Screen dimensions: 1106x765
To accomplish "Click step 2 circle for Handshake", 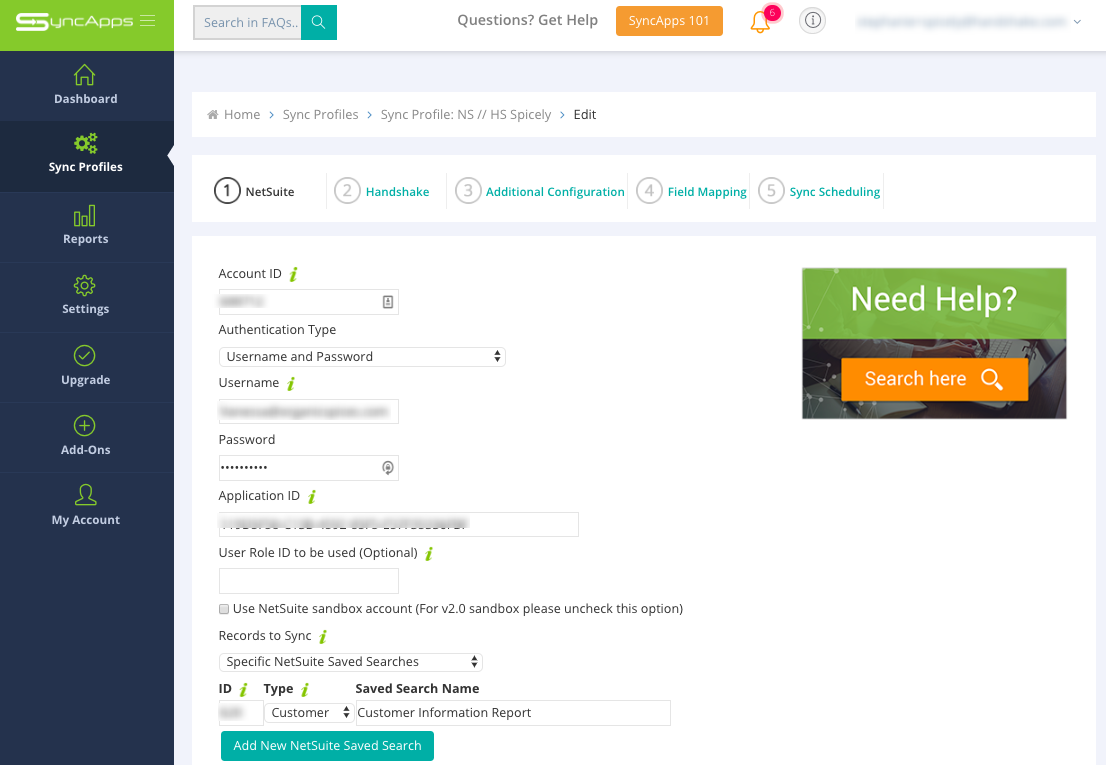I will click(347, 190).
